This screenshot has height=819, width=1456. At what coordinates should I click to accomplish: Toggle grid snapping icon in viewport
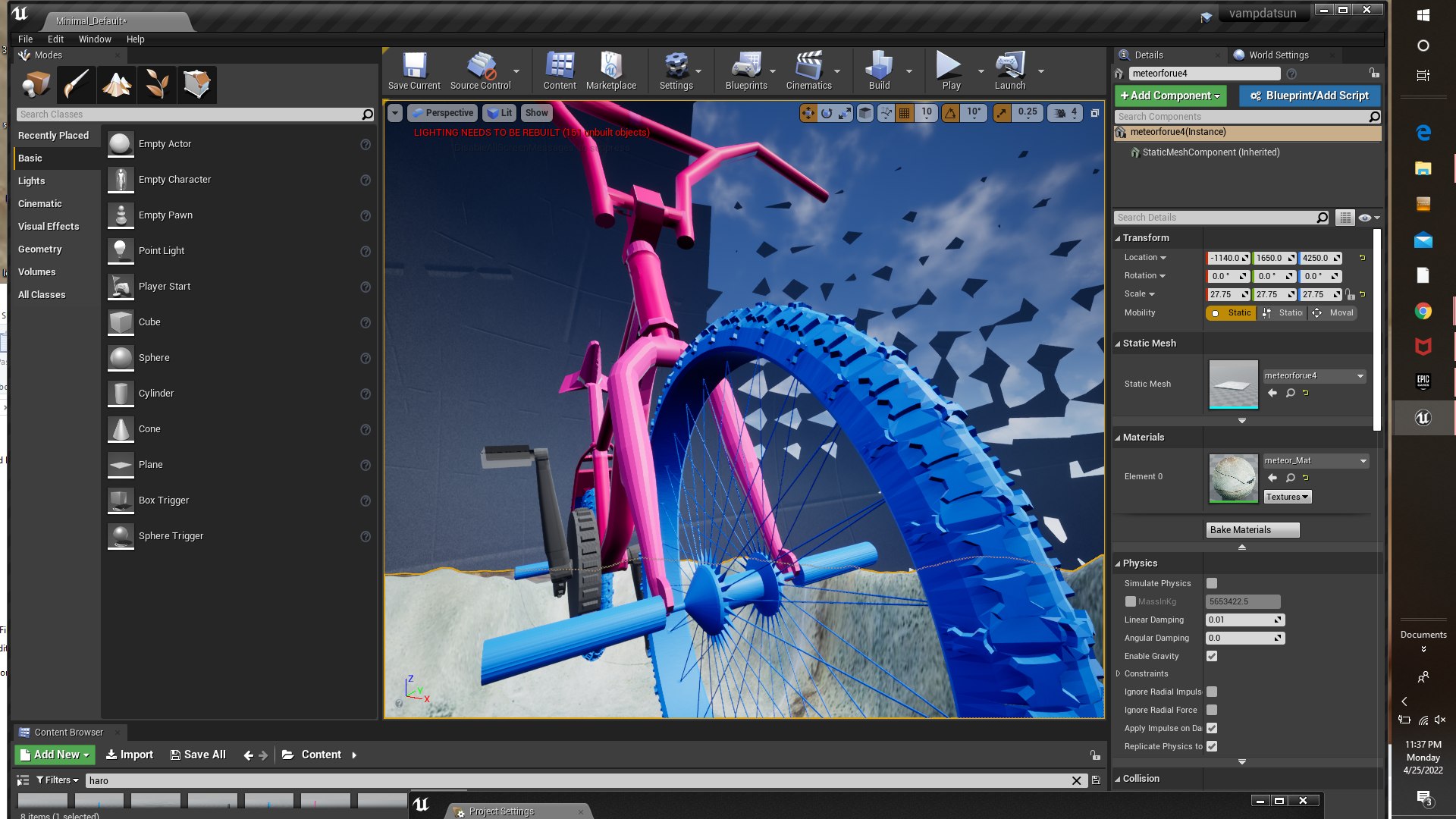(x=904, y=113)
